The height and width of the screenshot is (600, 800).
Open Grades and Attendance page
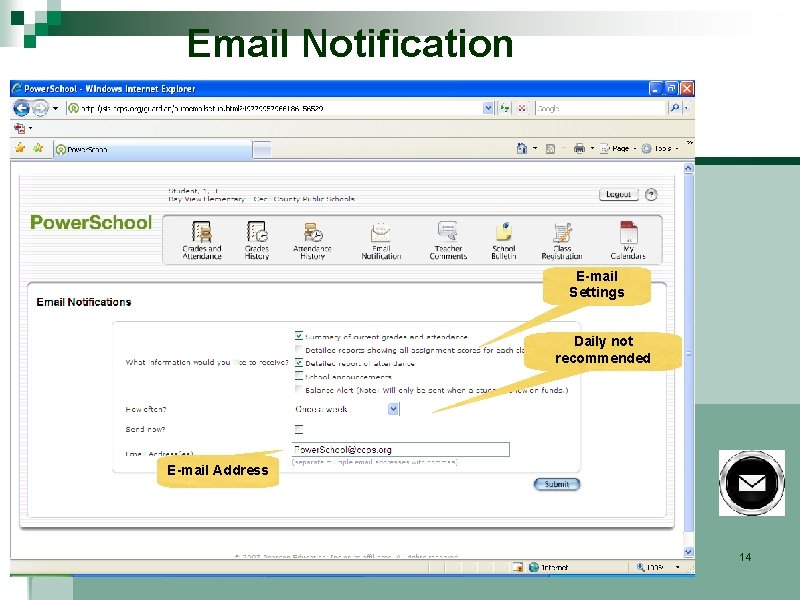(202, 240)
